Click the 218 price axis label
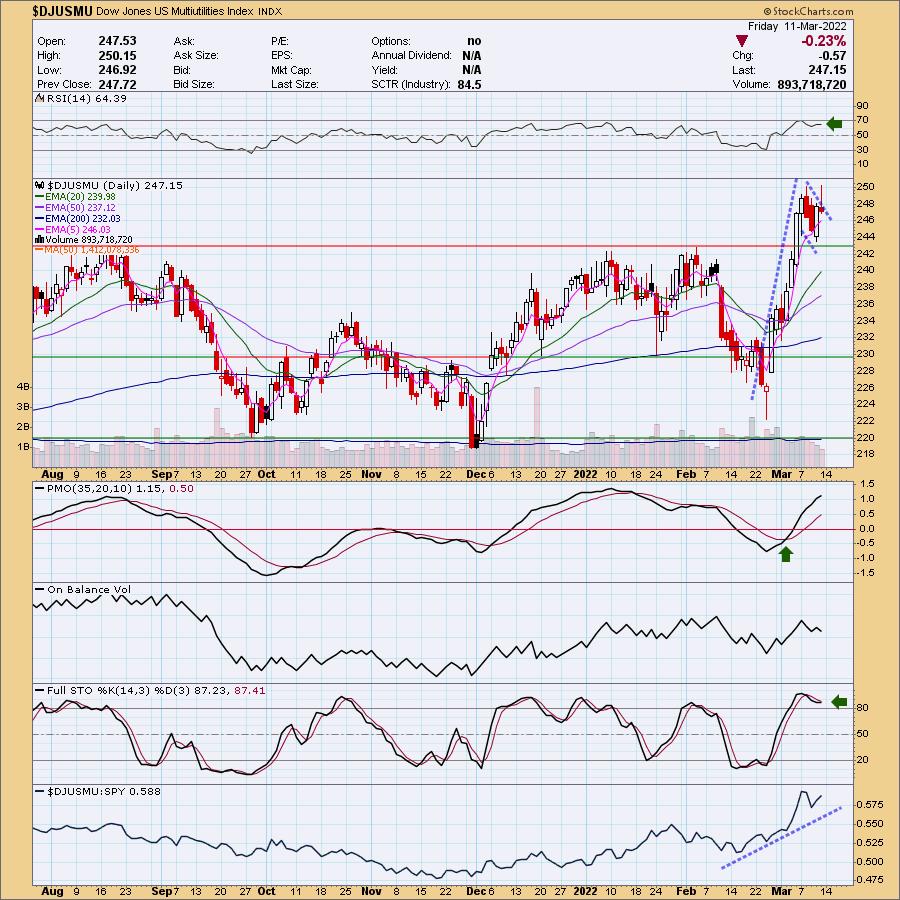This screenshot has width=900, height=900. coord(867,454)
